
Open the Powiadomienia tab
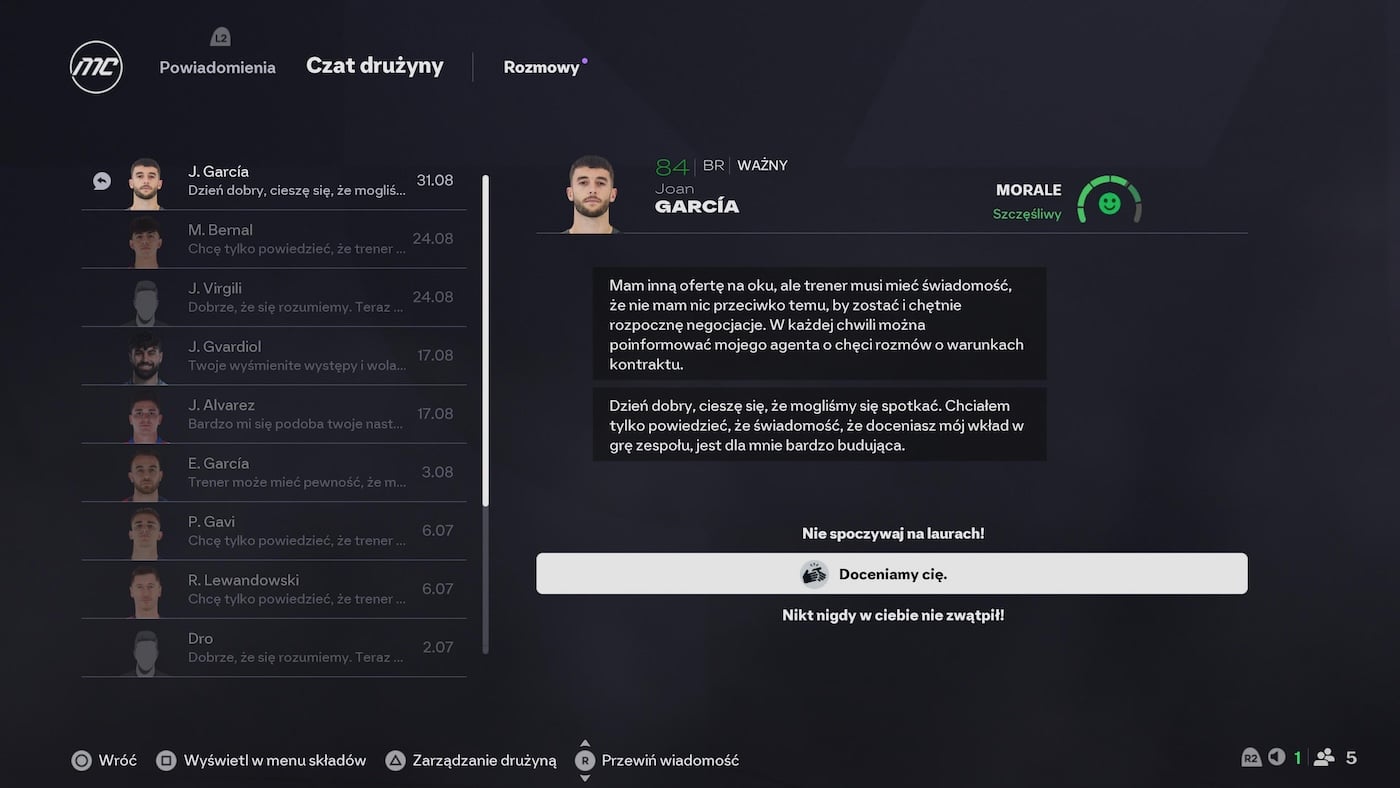point(217,67)
